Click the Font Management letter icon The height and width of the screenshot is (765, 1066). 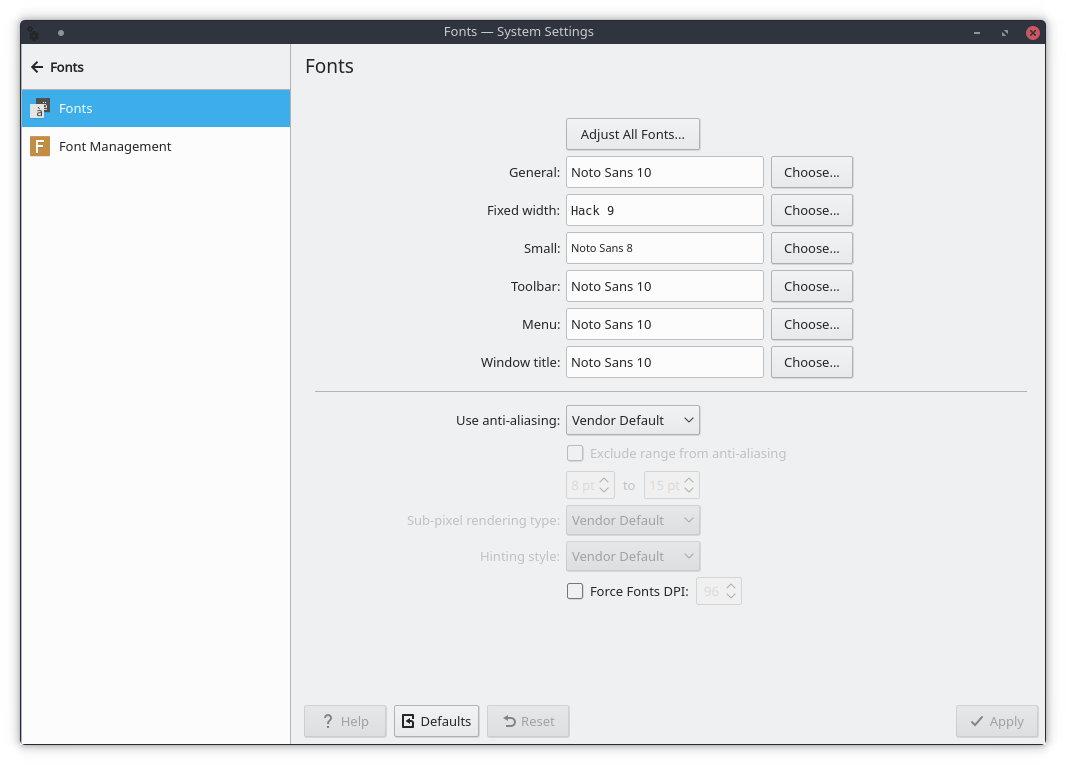point(39,146)
